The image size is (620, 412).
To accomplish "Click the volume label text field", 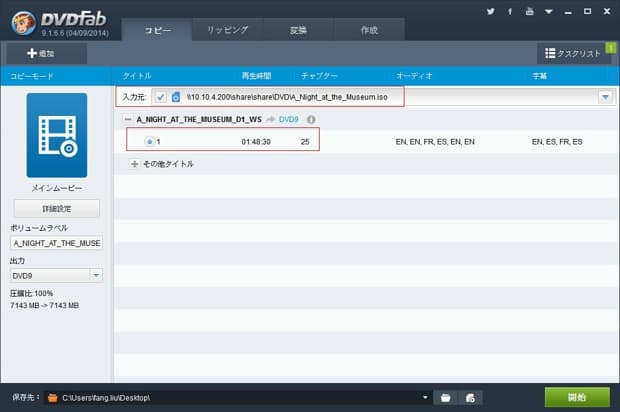I will (x=56, y=243).
